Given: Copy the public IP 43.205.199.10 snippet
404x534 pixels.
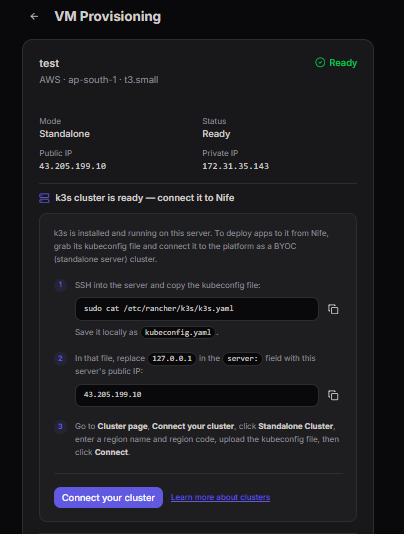Looking at the screenshot, I should pyautogui.click(x=333, y=395).
